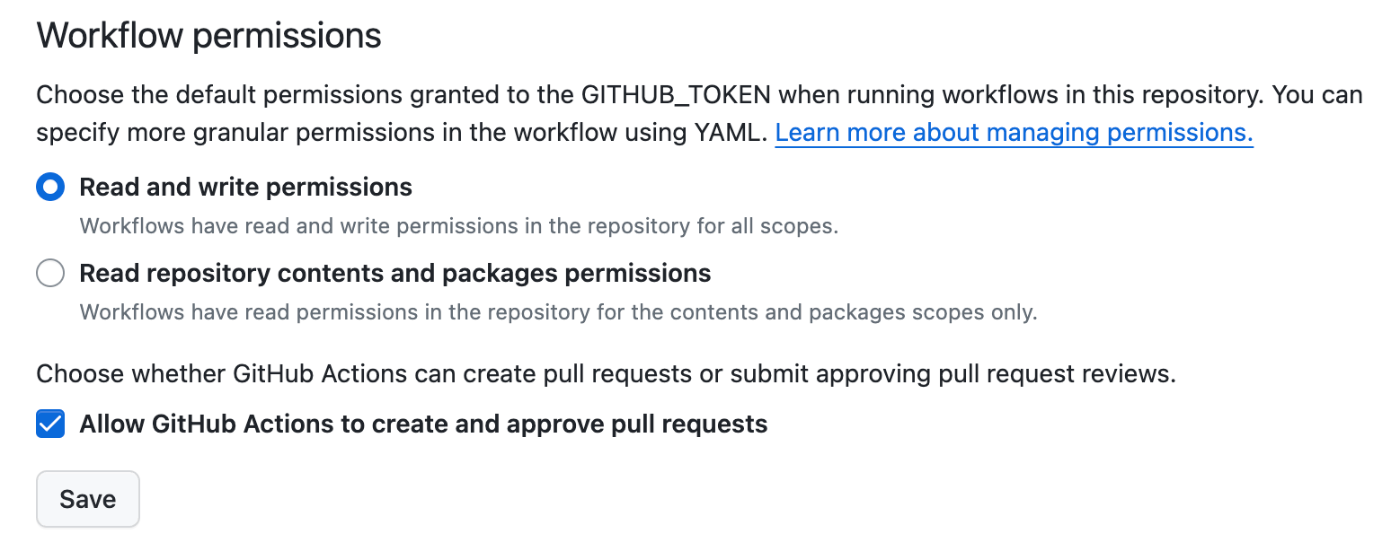
Task: Toggle the blue checkmark box
Action: click(50, 424)
